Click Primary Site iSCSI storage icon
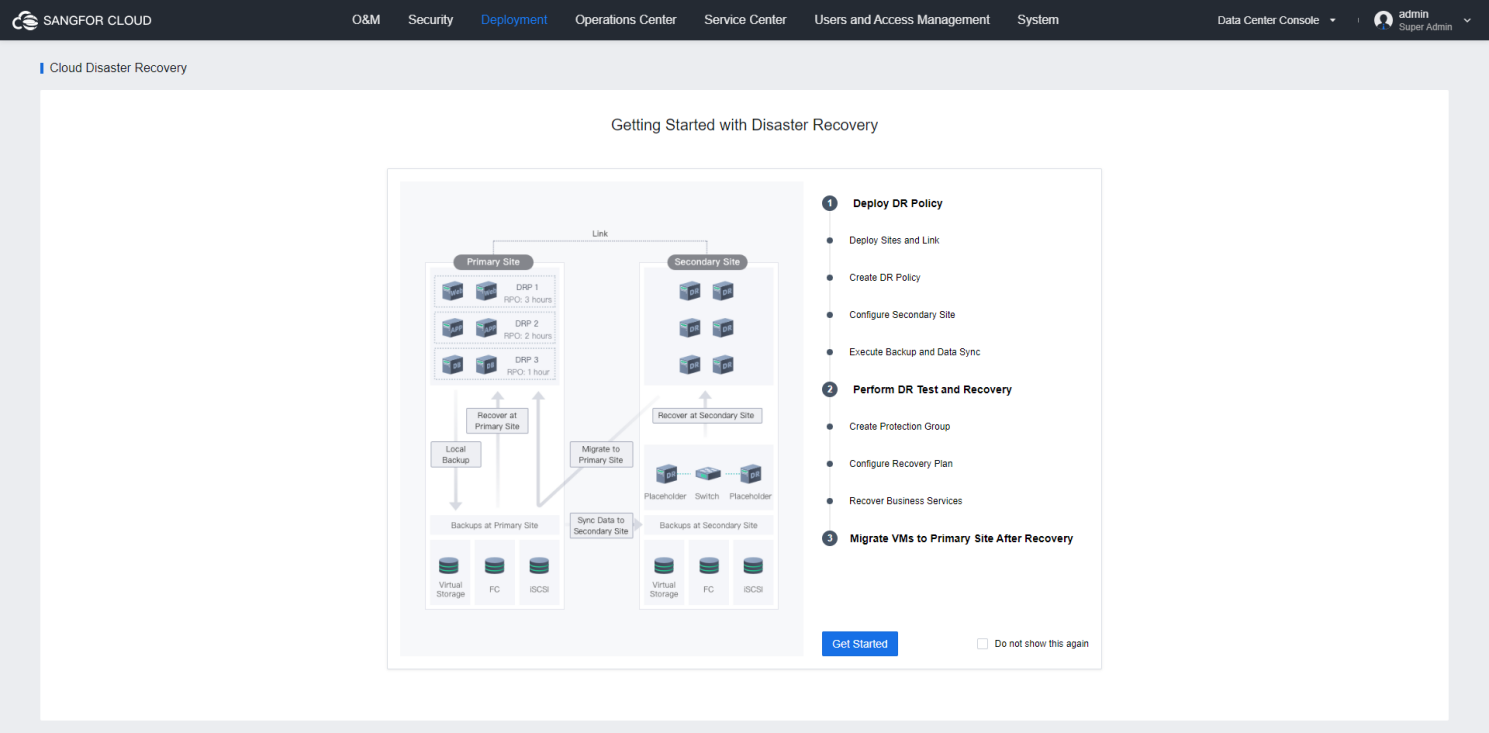Image resolution: width=1489 pixels, height=733 pixels. point(539,565)
